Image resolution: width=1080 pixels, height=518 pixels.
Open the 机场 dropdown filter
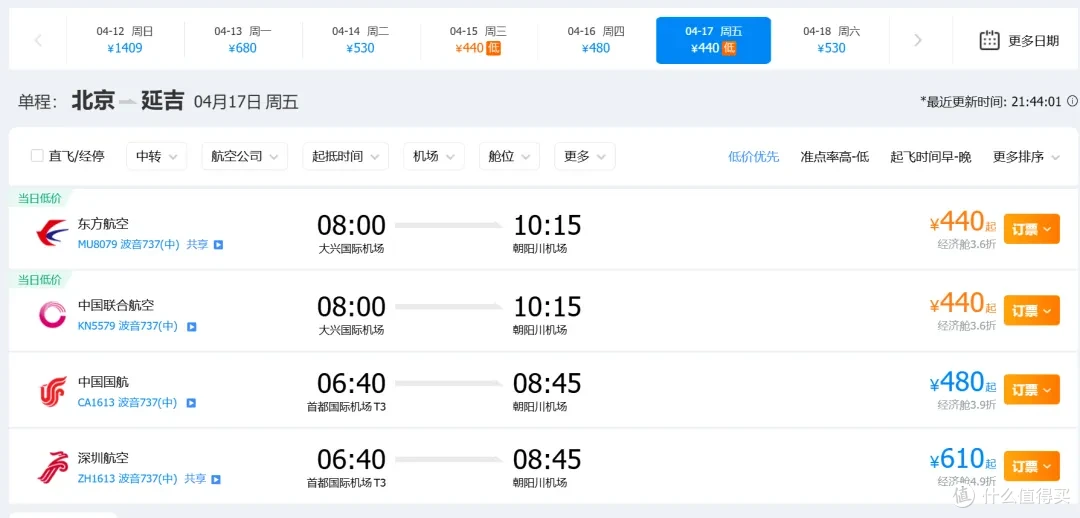coord(434,156)
